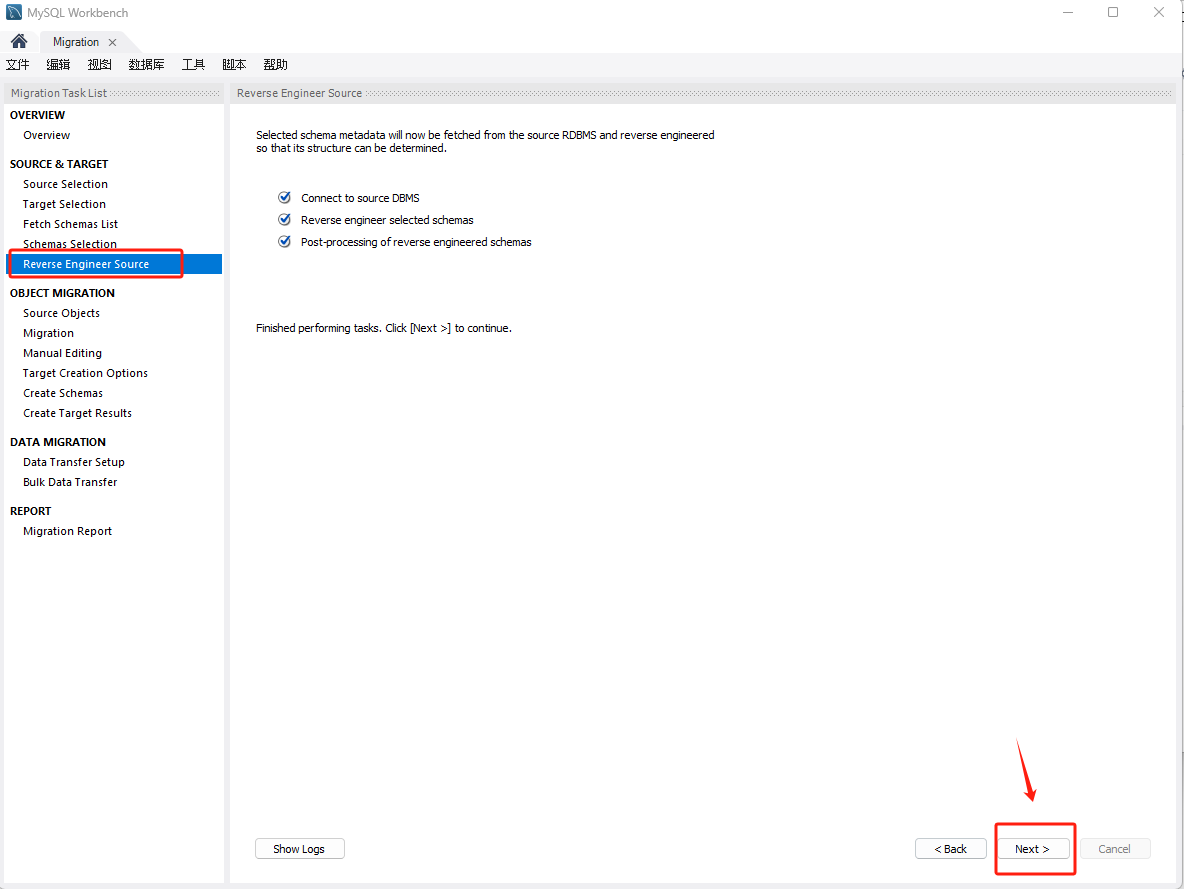Click the Post-processing of reverse engineered schemas label
Image resolution: width=1184 pixels, height=889 pixels.
[416, 242]
